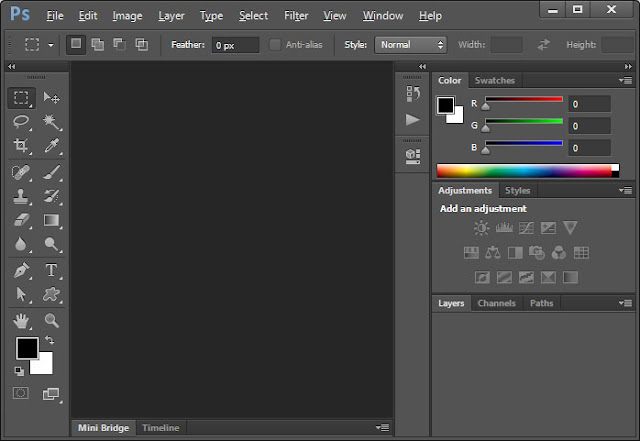Select the Magic Wand tool

51,122
